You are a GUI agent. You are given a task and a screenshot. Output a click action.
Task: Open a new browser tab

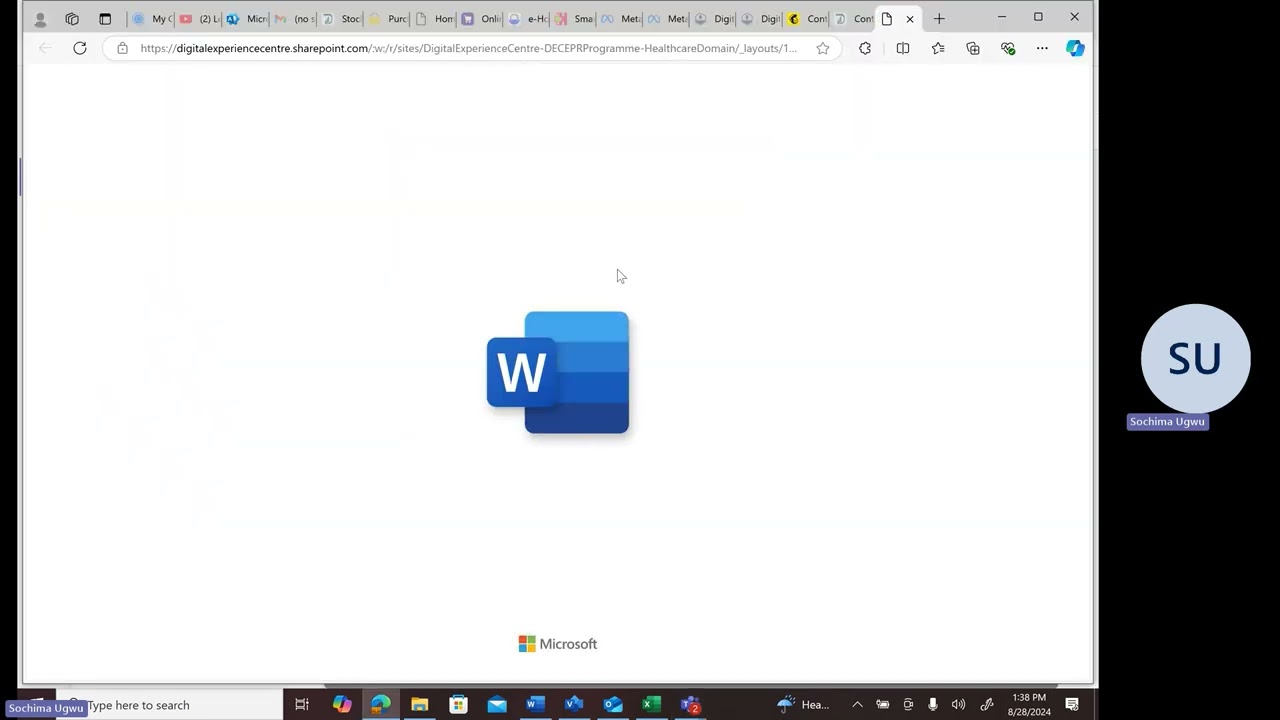[x=939, y=19]
